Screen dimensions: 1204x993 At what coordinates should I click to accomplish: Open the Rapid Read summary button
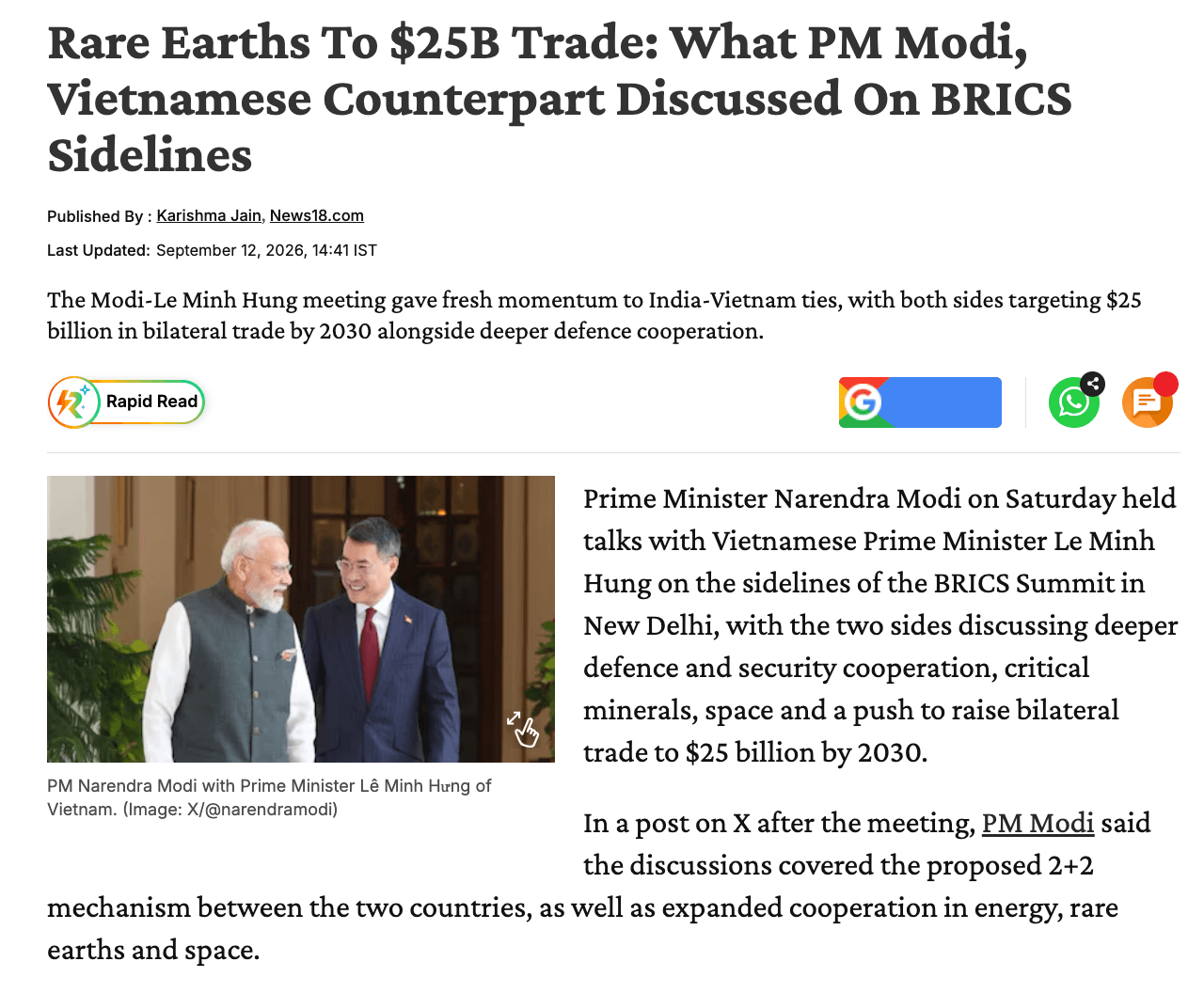(126, 402)
